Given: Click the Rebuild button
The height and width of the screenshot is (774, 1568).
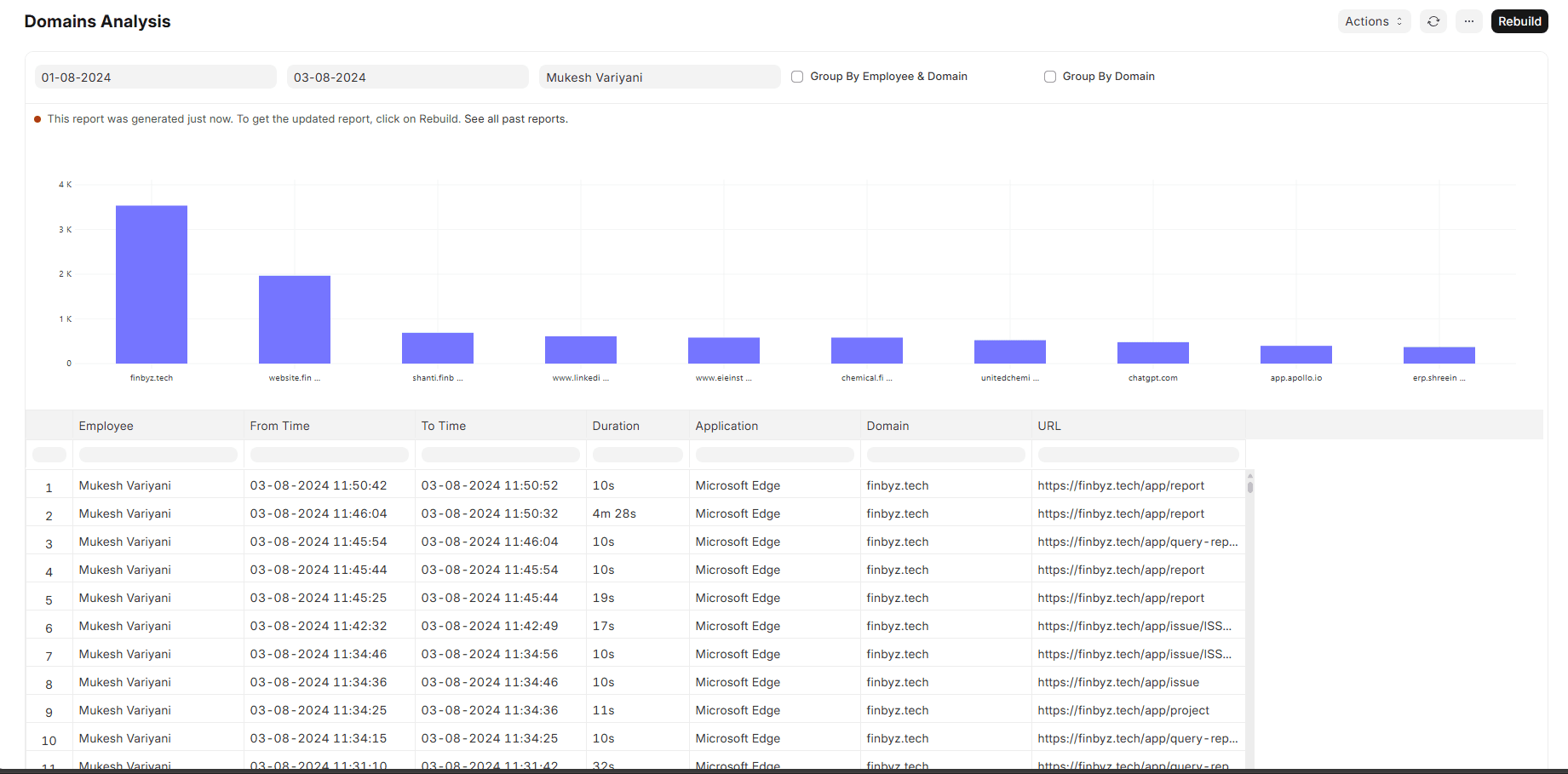Looking at the screenshot, I should click(1519, 20).
